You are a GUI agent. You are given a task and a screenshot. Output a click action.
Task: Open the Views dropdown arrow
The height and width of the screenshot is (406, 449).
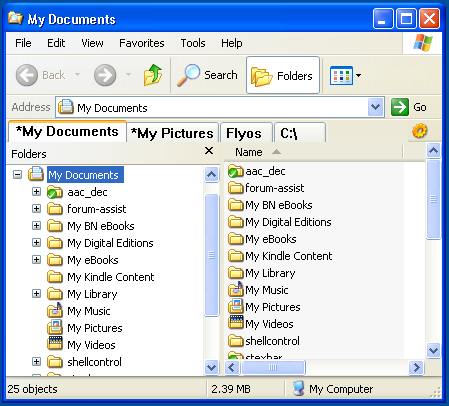pyautogui.click(x=358, y=76)
